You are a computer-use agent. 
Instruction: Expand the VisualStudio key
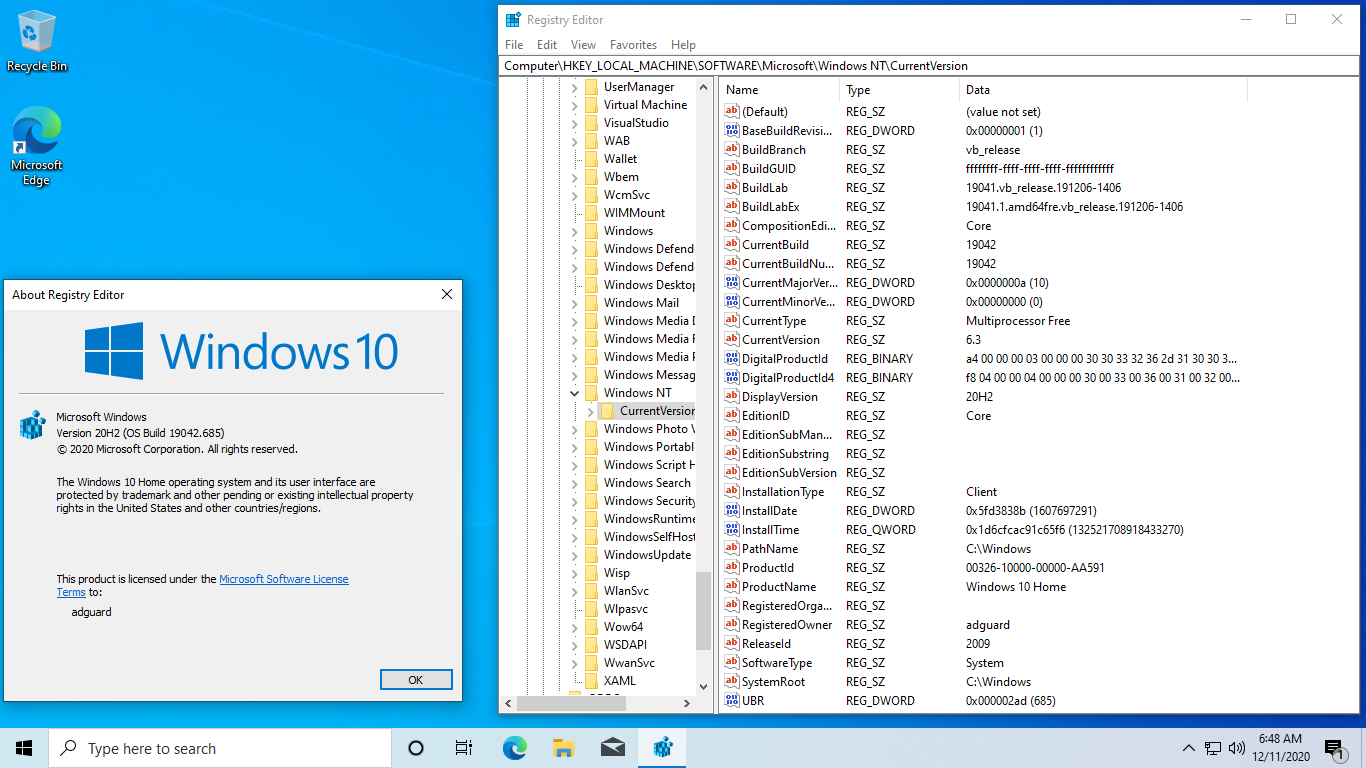(x=575, y=123)
